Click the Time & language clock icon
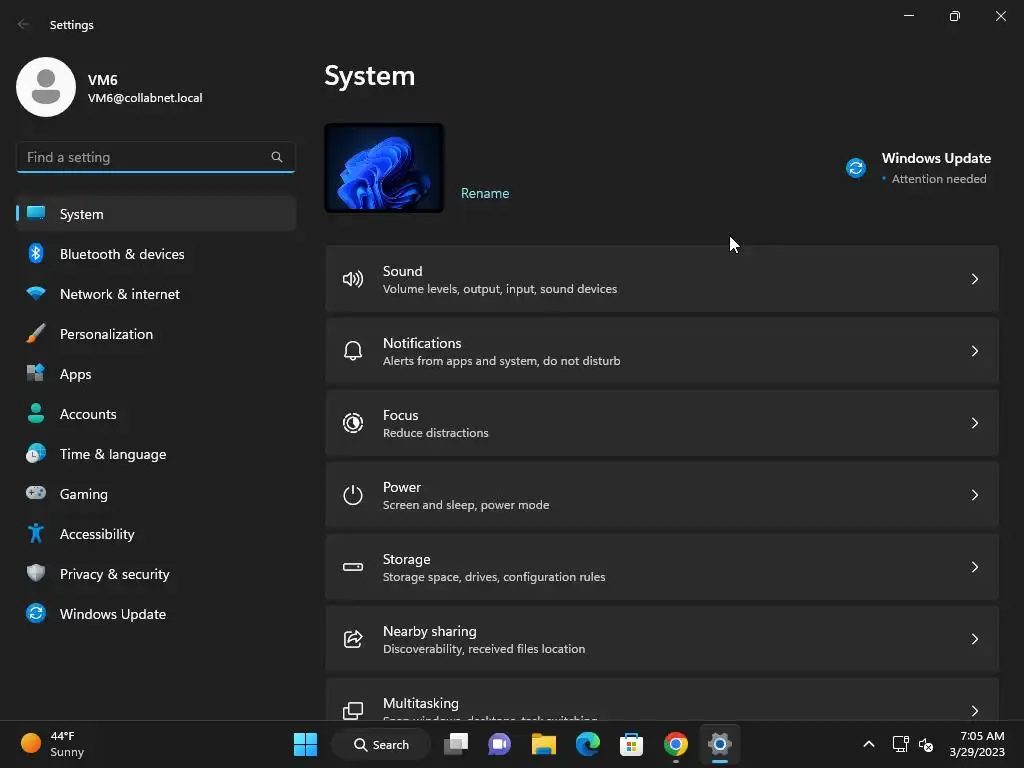Viewport: 1024px width, 768px height. (36, 453)
